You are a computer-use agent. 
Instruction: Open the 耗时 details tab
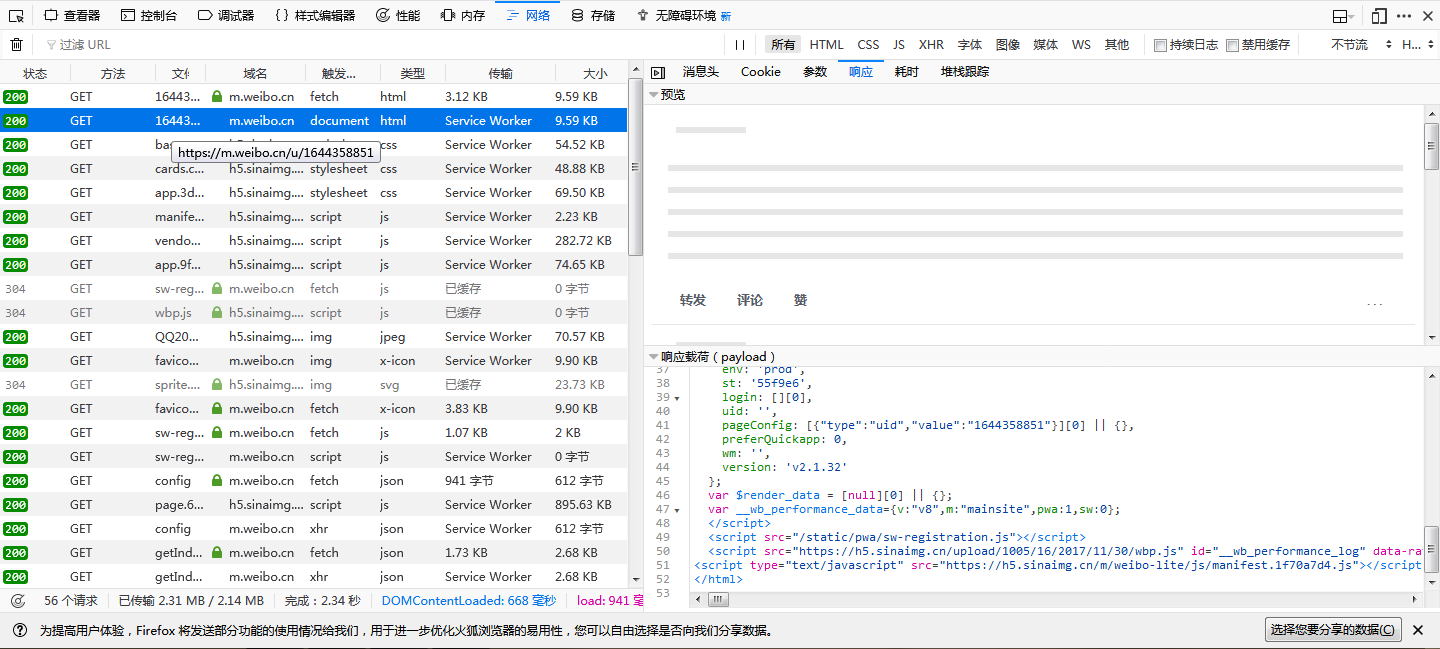point(907,72)
